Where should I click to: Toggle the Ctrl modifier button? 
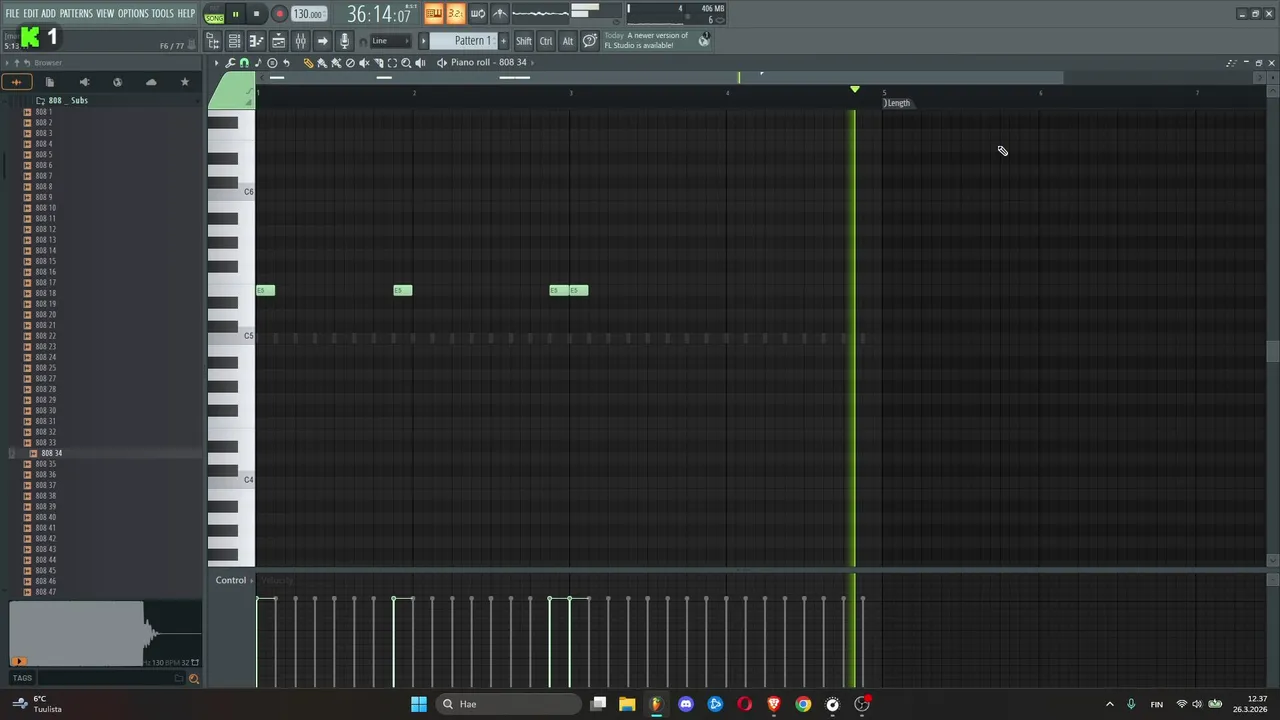(x=546, y=41)
